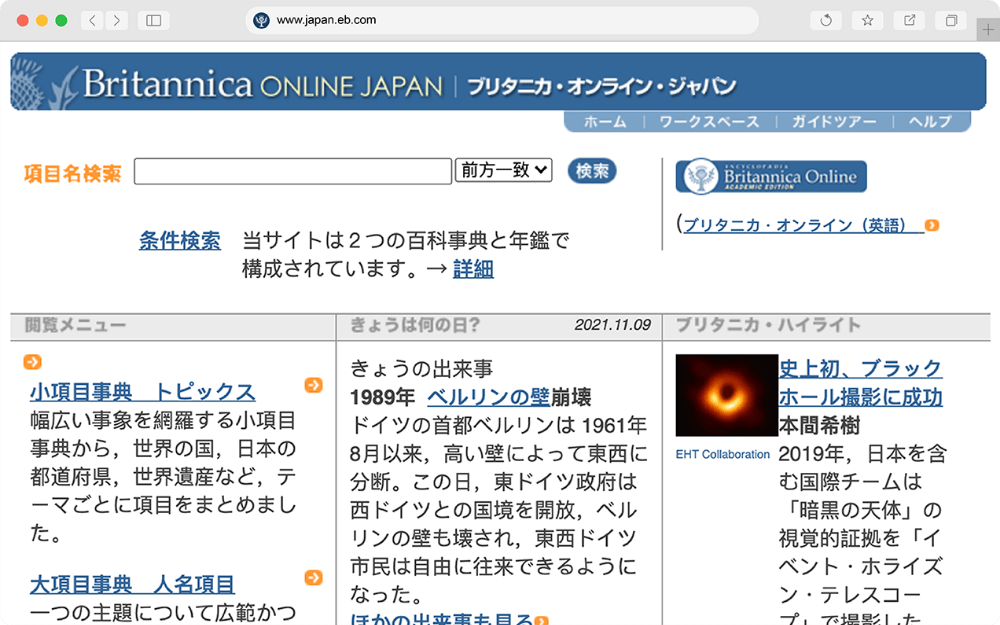This screenshot has height=625, width=1000.
Task: Open the ホーム menu item
Action: [605, 121]
